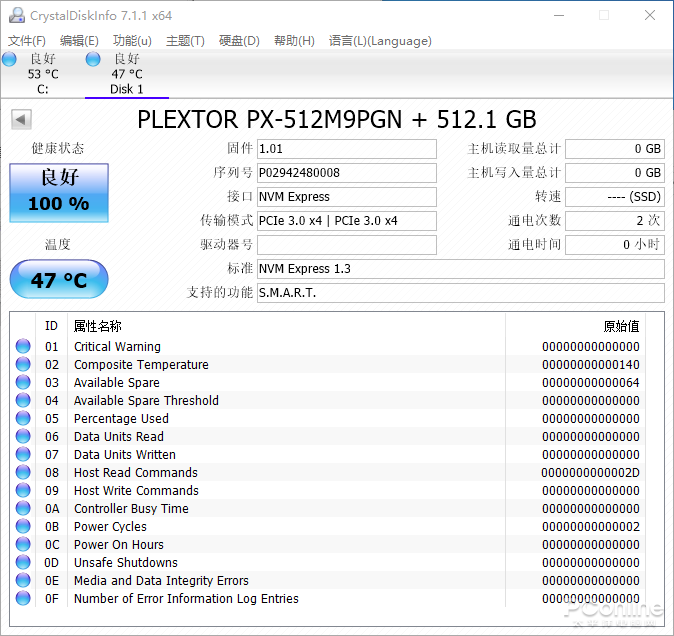Open the 主题(T) menu
Viewport: 674px width, 636px height.
[x=185, y=41]
